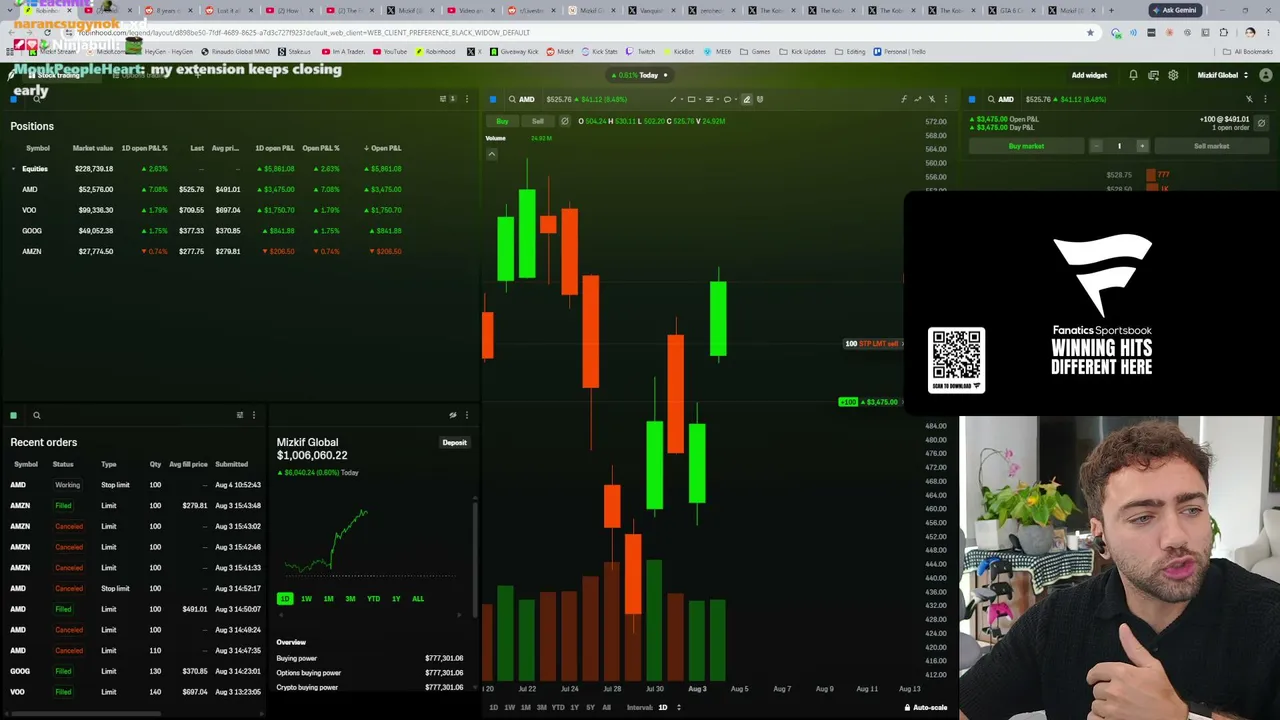Viewport: 1280px width, 720px height.
Task: Sort positions by Market value column
Action: 92,148
